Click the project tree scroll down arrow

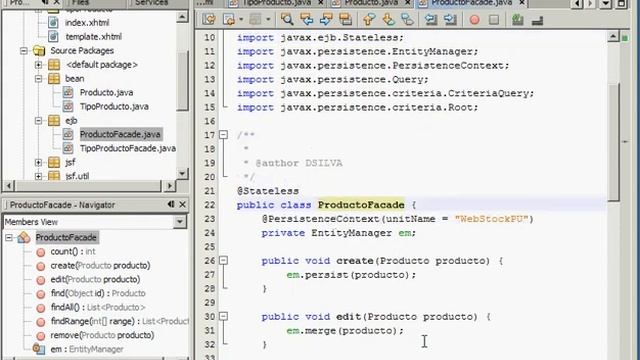click(182, 173)
